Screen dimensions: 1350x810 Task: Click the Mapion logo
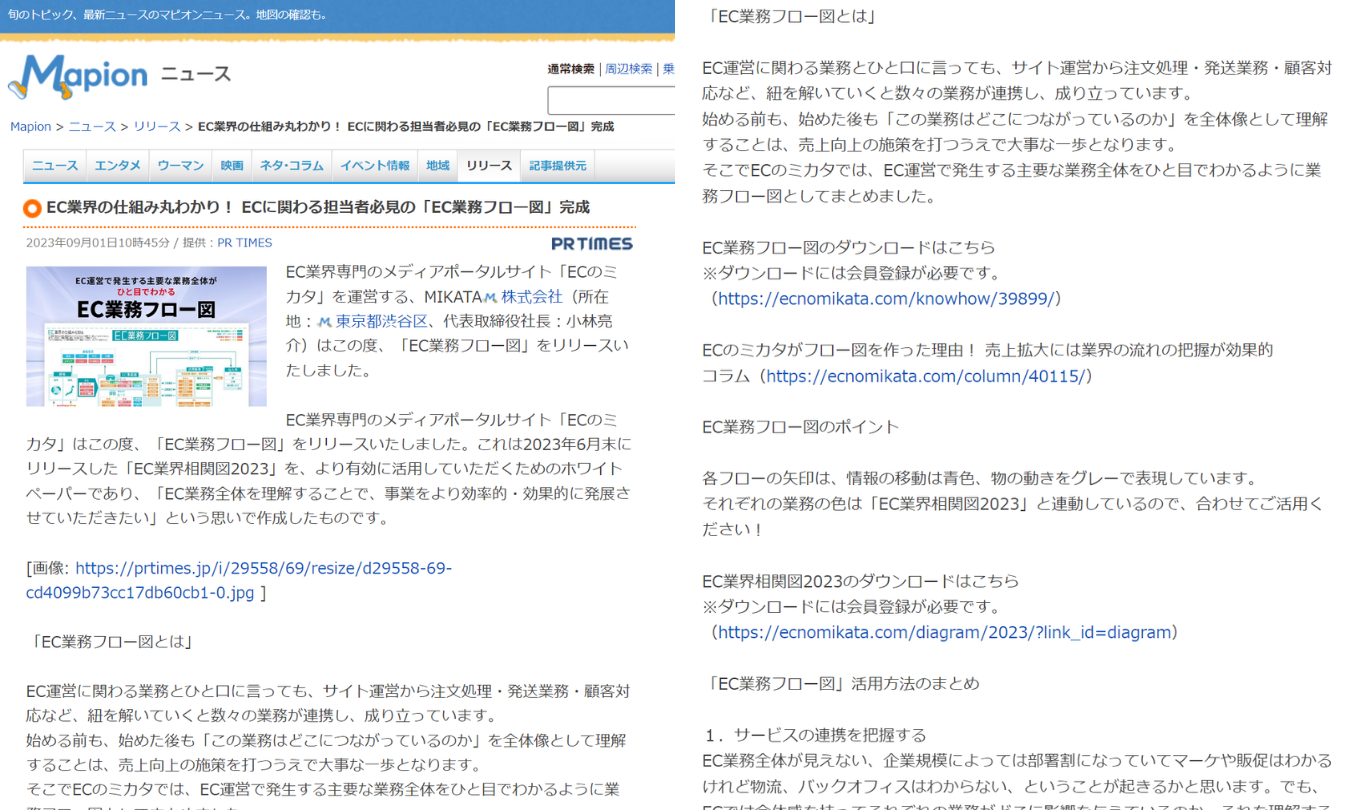[77, 76]
